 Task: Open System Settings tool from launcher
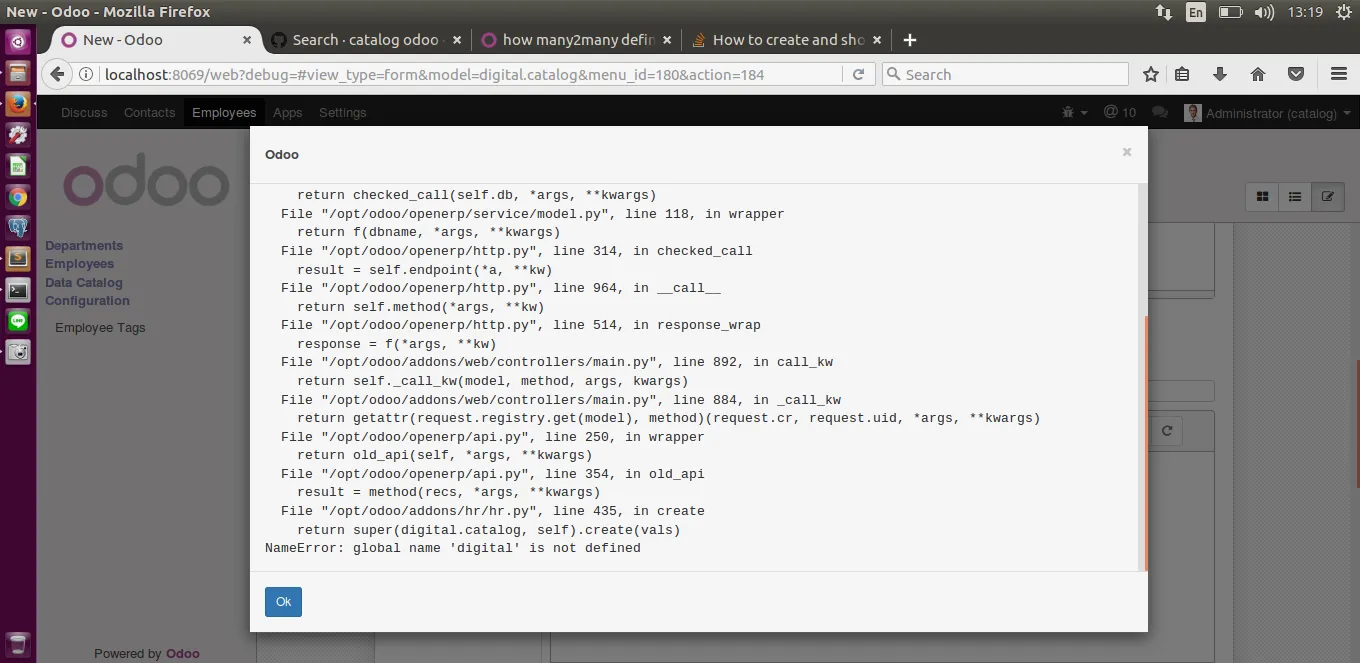click(18, 135)
